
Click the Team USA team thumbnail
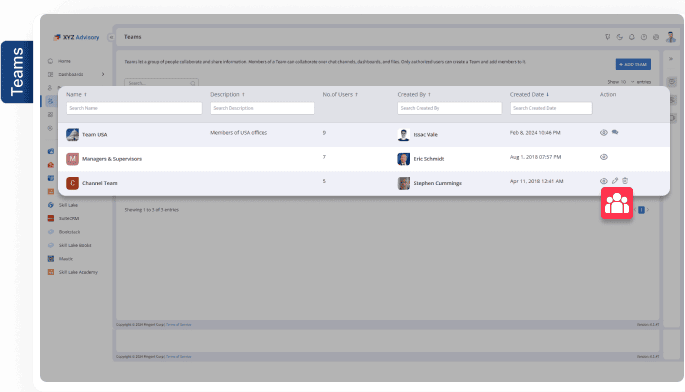73,135
